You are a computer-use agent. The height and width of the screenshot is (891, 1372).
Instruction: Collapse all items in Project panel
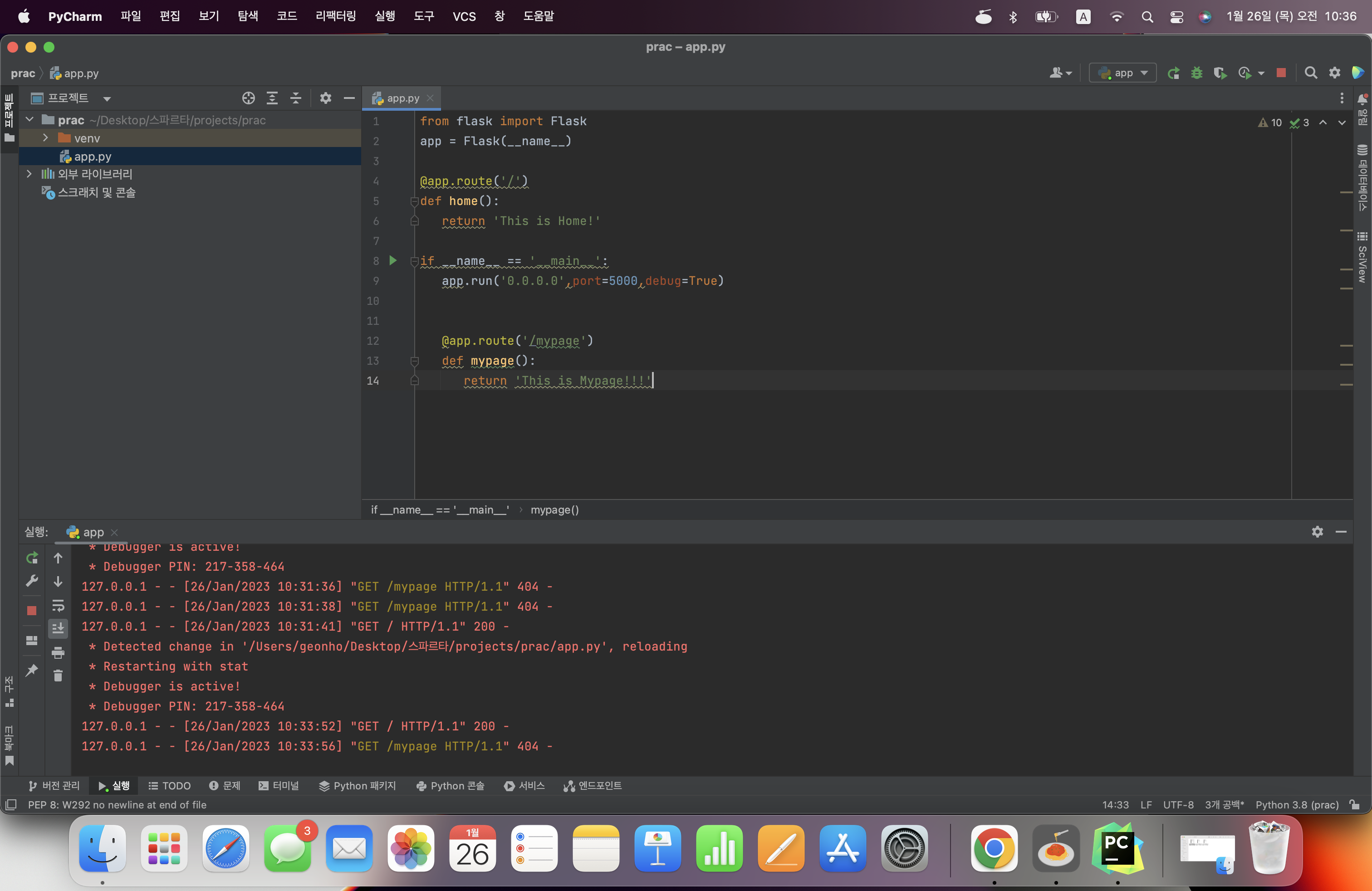click(296, 98)
